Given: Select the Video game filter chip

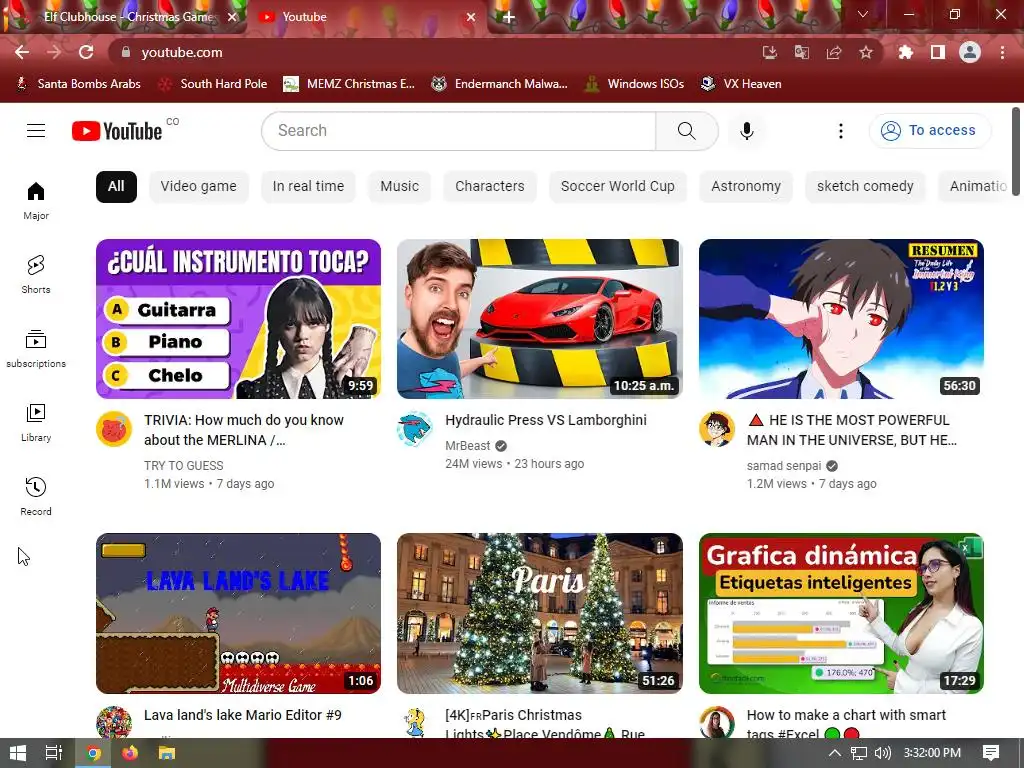Looking at the screenshot, I should [x=199, y=187].
